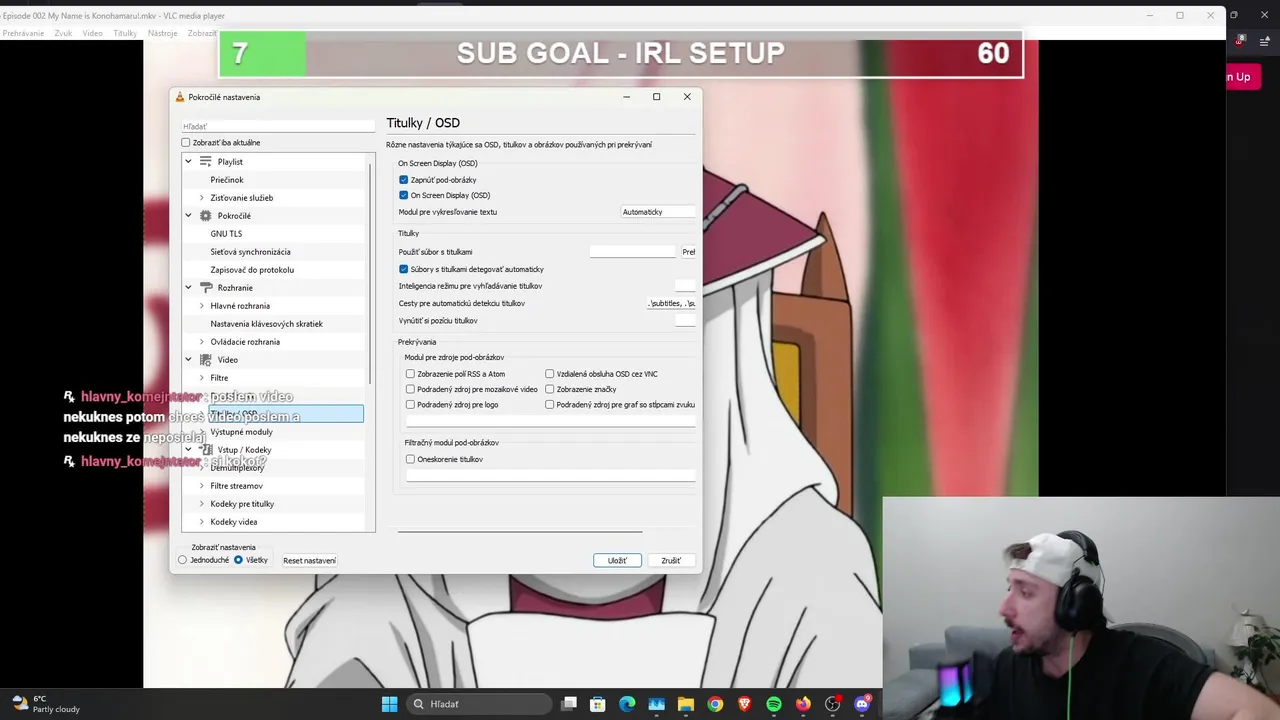Open Video menu in VLC menu bar
Image resolution: width=1280 pixels, height=720 pixels.
coord(92,33)
